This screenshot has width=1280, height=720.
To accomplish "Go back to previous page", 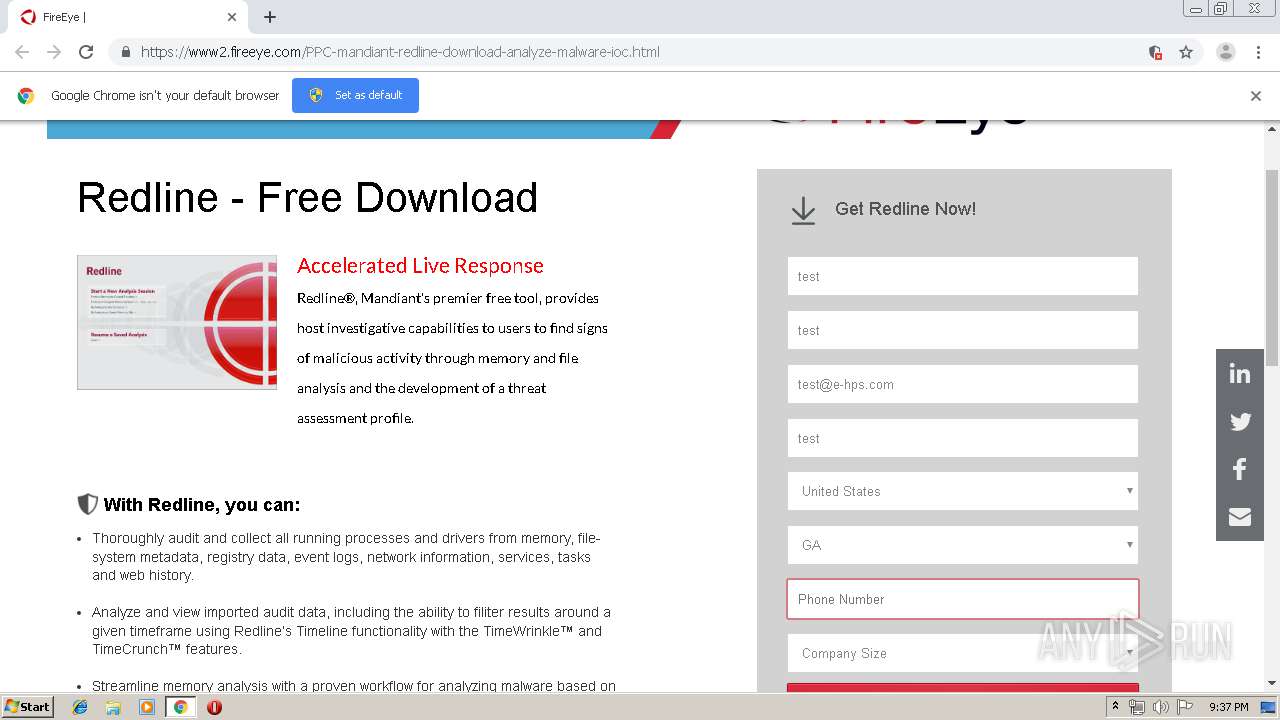I will (22, 52).
